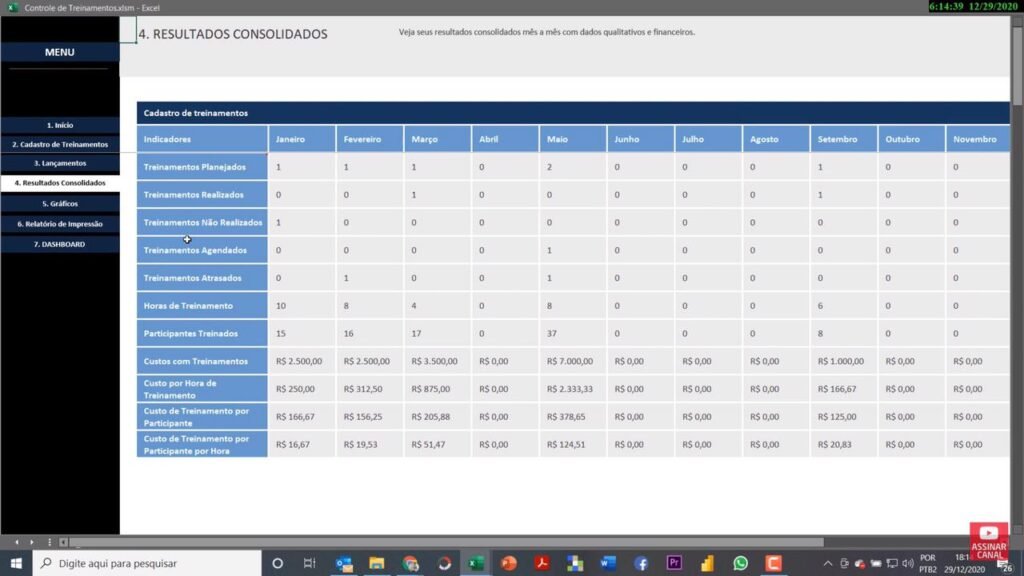
Task: Open the orange Camtasia taskbar icon
Action: point(773,563)
